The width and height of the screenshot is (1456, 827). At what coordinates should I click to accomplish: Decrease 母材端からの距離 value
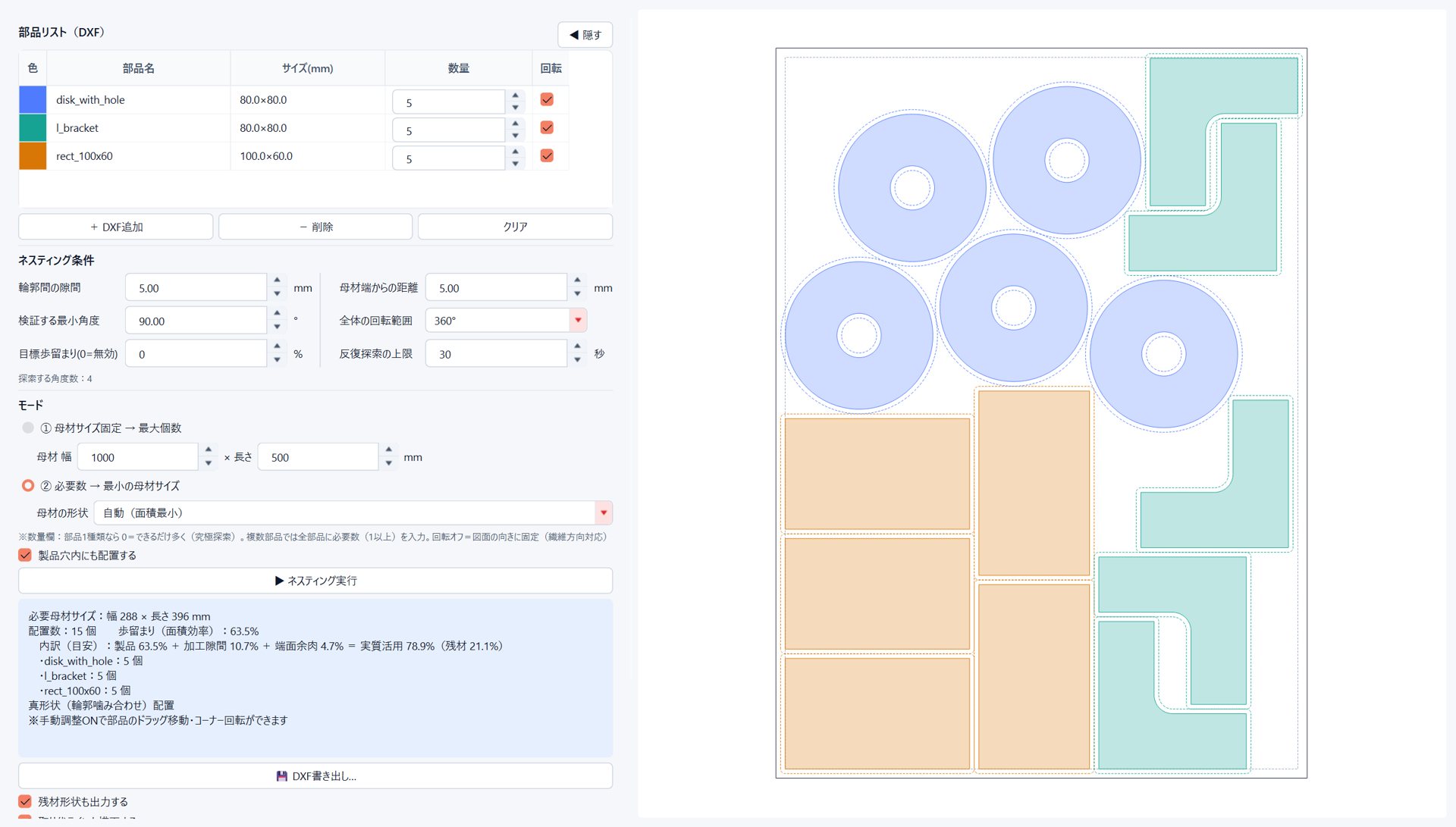pyautogui.click(x=578, y=293)
